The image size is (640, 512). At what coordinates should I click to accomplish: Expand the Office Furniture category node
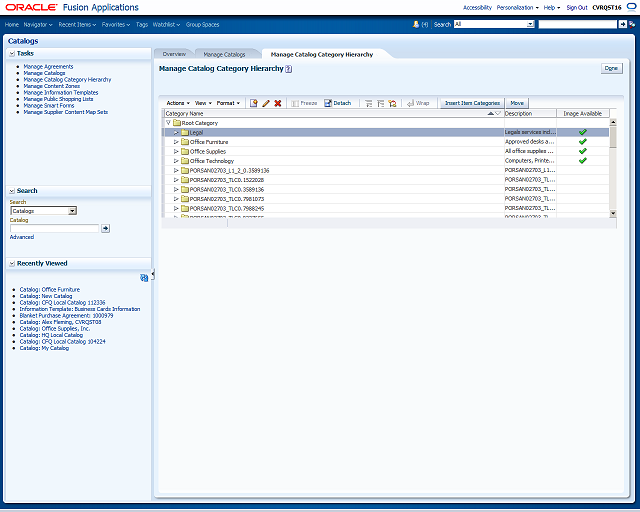[176, 142]
